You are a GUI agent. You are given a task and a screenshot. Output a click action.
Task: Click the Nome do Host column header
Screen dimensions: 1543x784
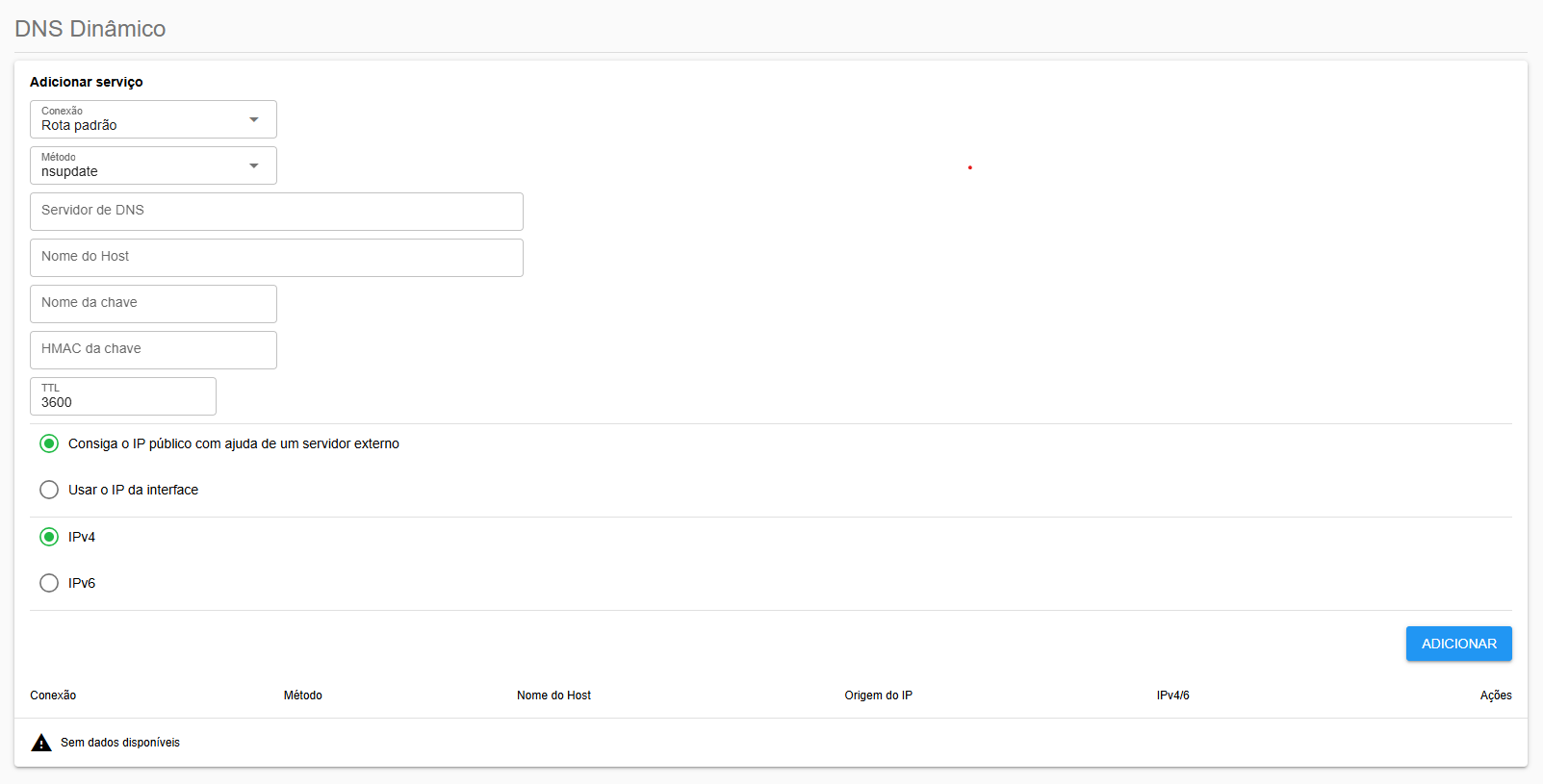553,695
